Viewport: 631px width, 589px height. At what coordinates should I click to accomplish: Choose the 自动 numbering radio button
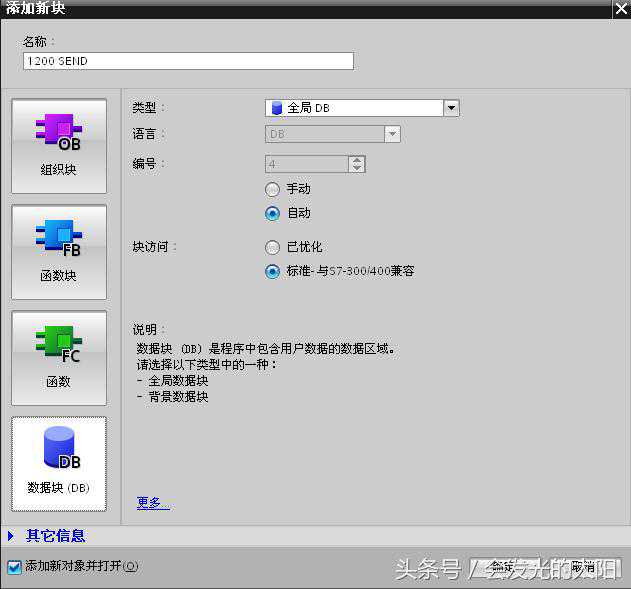click(273, 213)
